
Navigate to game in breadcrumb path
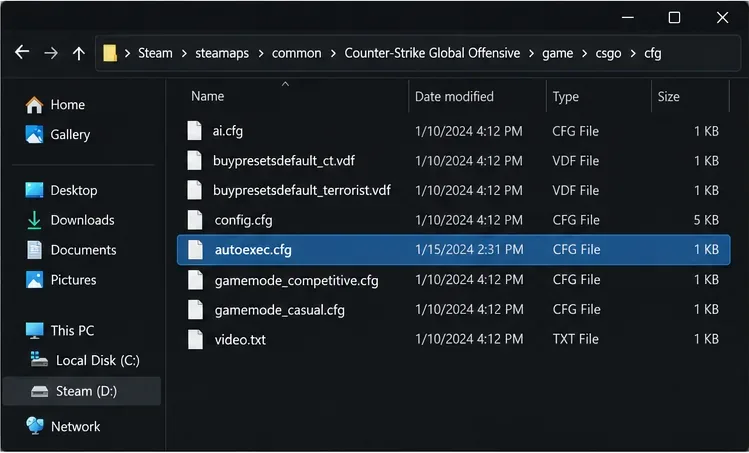557,54
